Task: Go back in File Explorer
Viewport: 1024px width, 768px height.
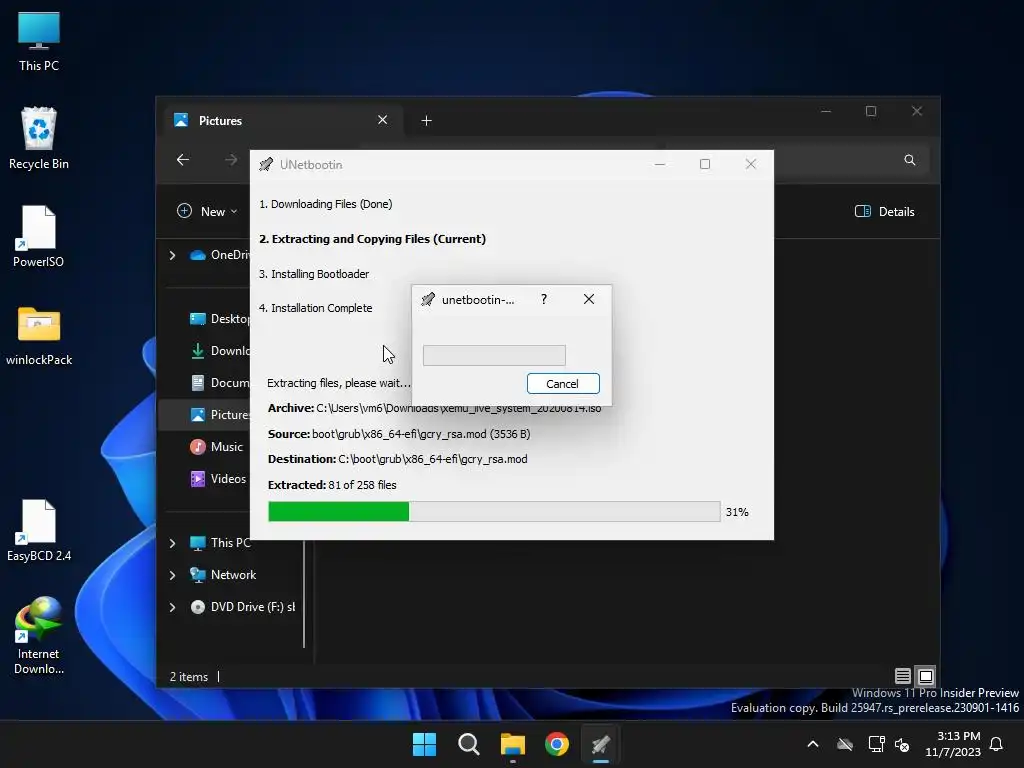Action: coord(183,160)
